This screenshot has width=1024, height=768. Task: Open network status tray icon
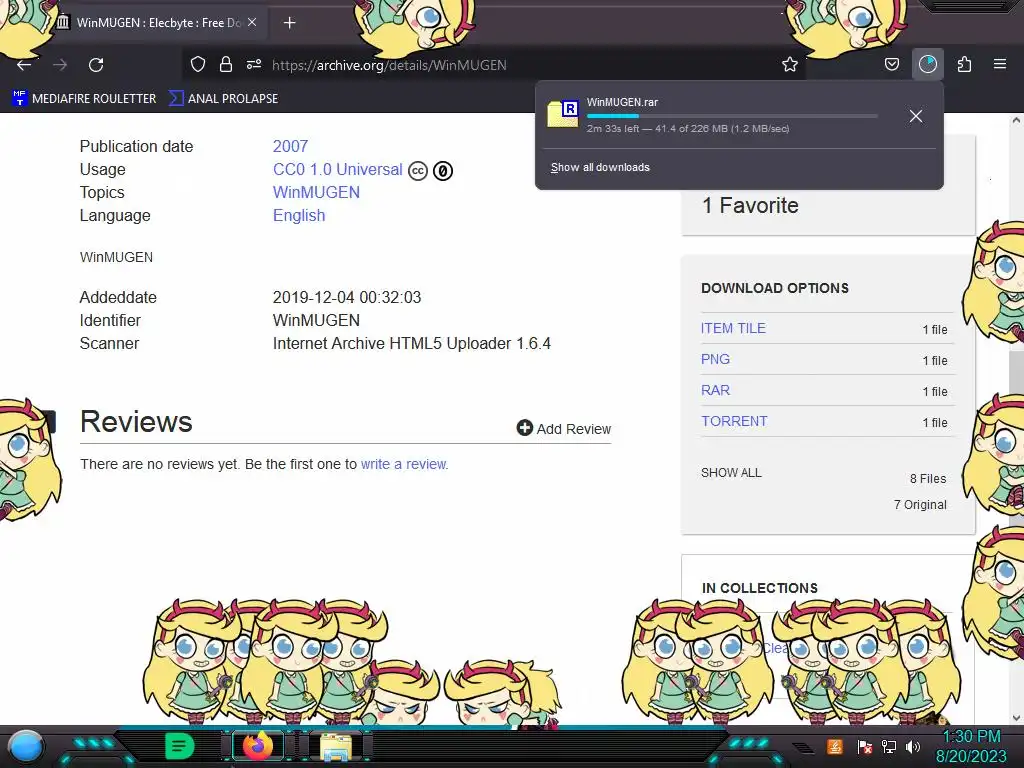coord(889,746)
